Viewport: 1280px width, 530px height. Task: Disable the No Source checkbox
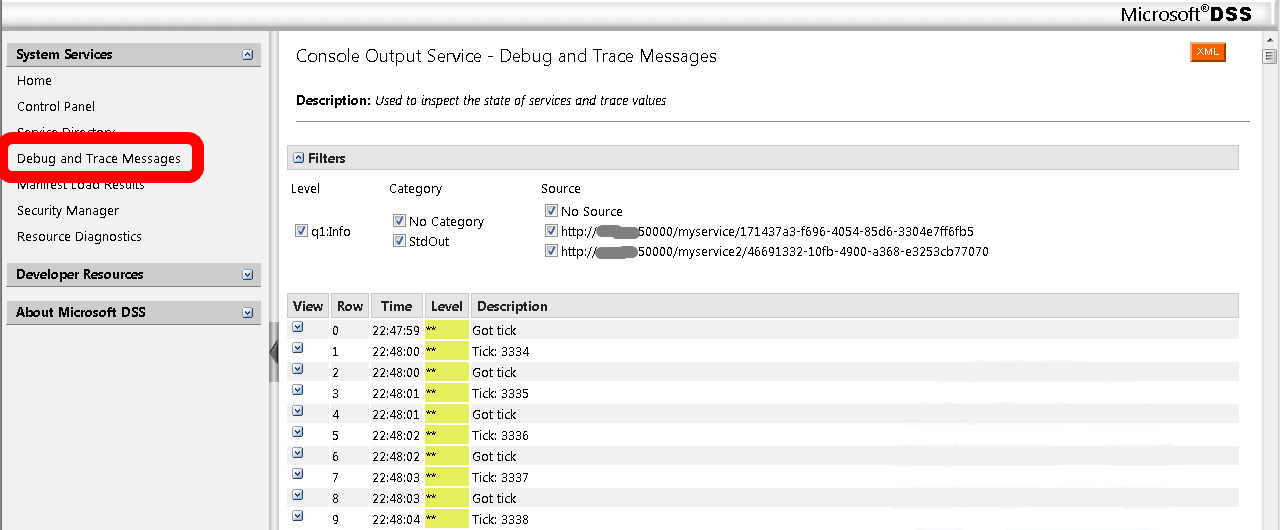(x=551, y=211)
